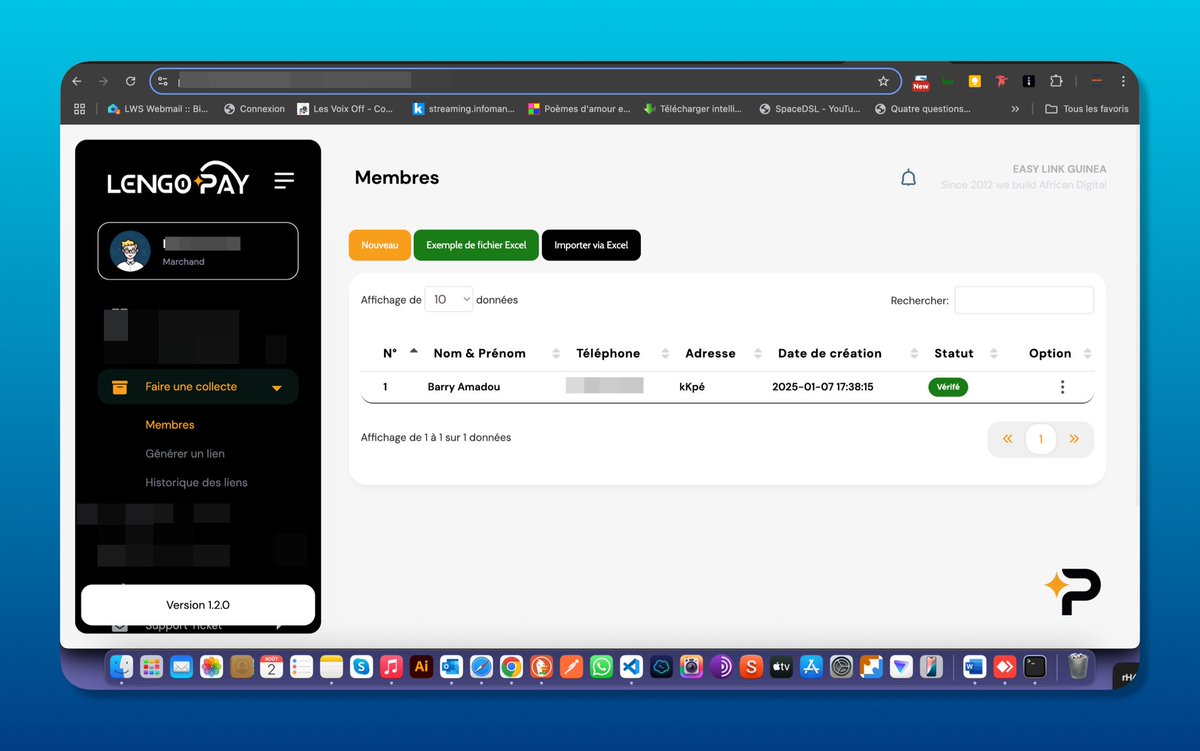Open the LWS Webmail bookmark
1200x751 pixels.
(158, 109)
